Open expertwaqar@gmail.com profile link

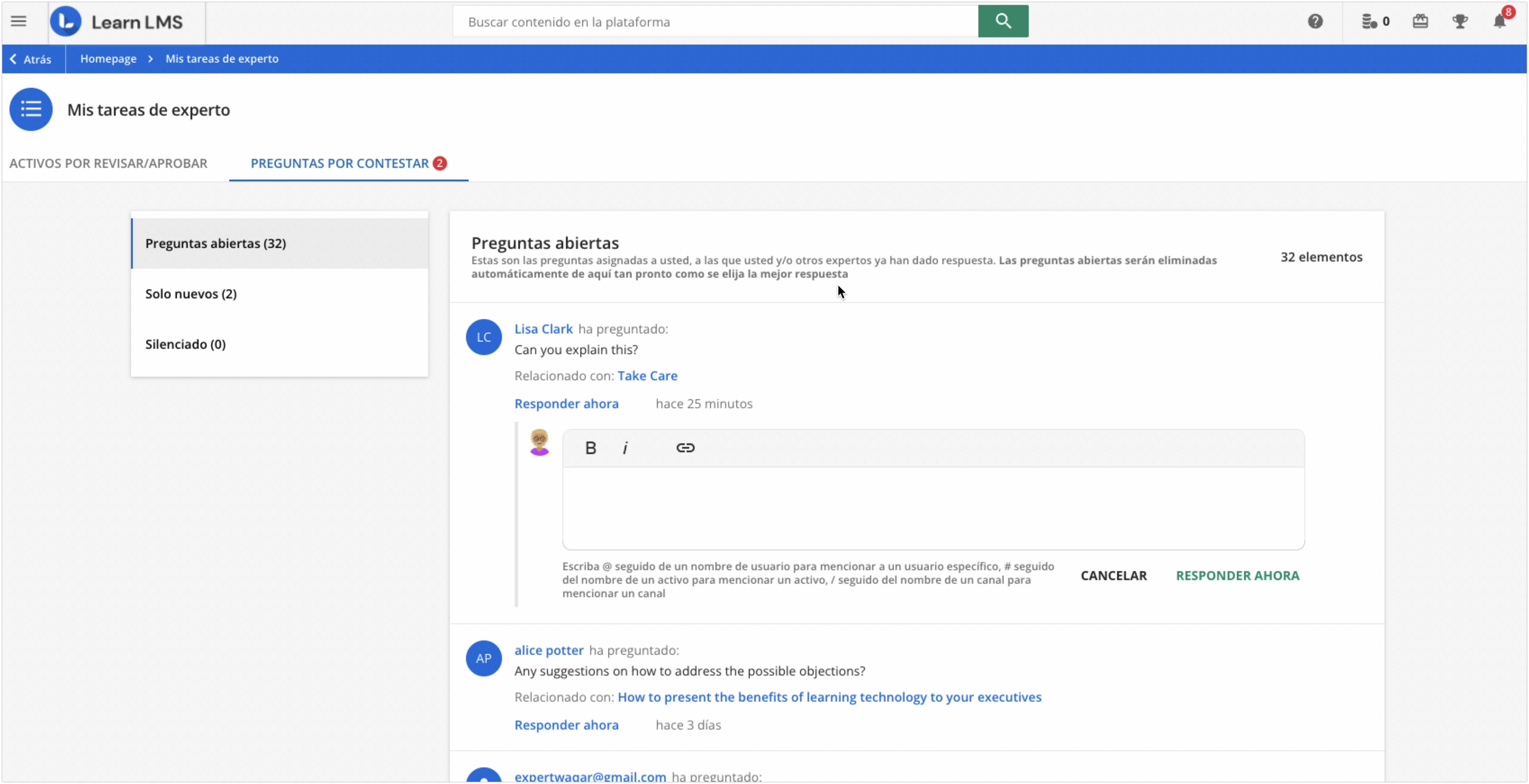590,776
